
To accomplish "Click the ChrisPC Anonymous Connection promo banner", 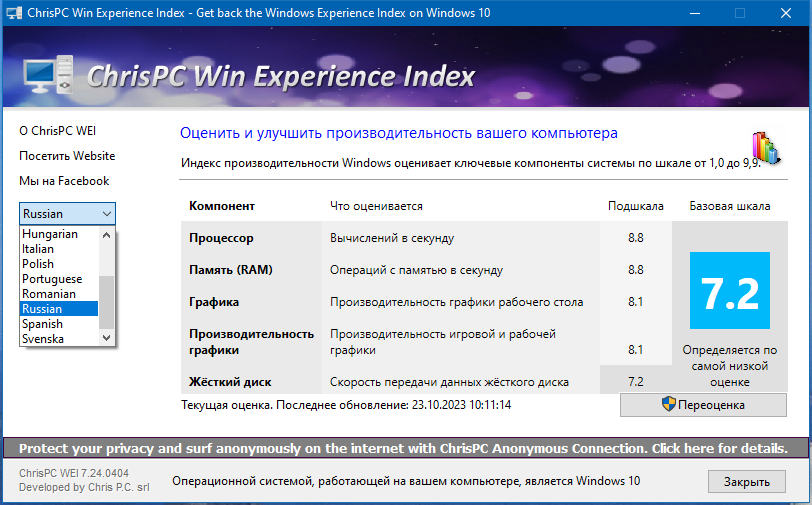I will pyautogui.click(x=405, y=448).
